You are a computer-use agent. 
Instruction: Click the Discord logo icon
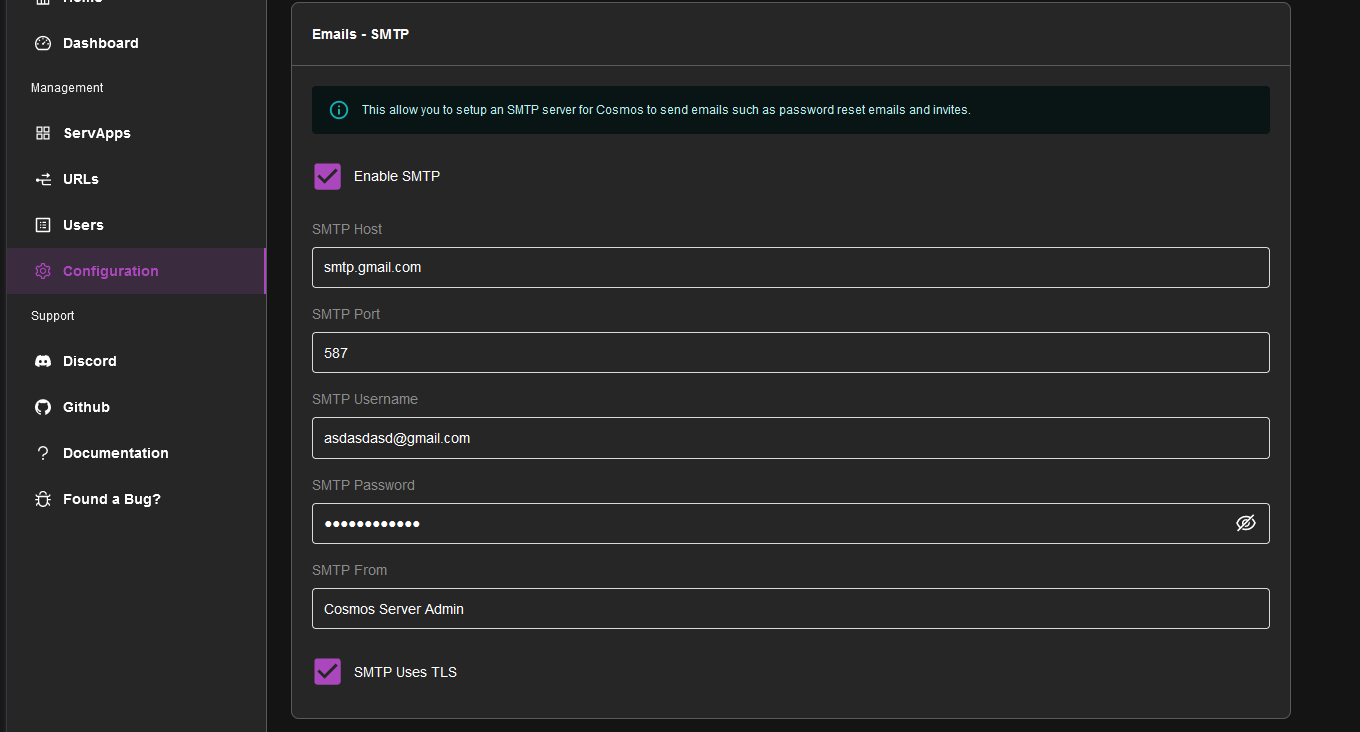[x=43, y=361]
